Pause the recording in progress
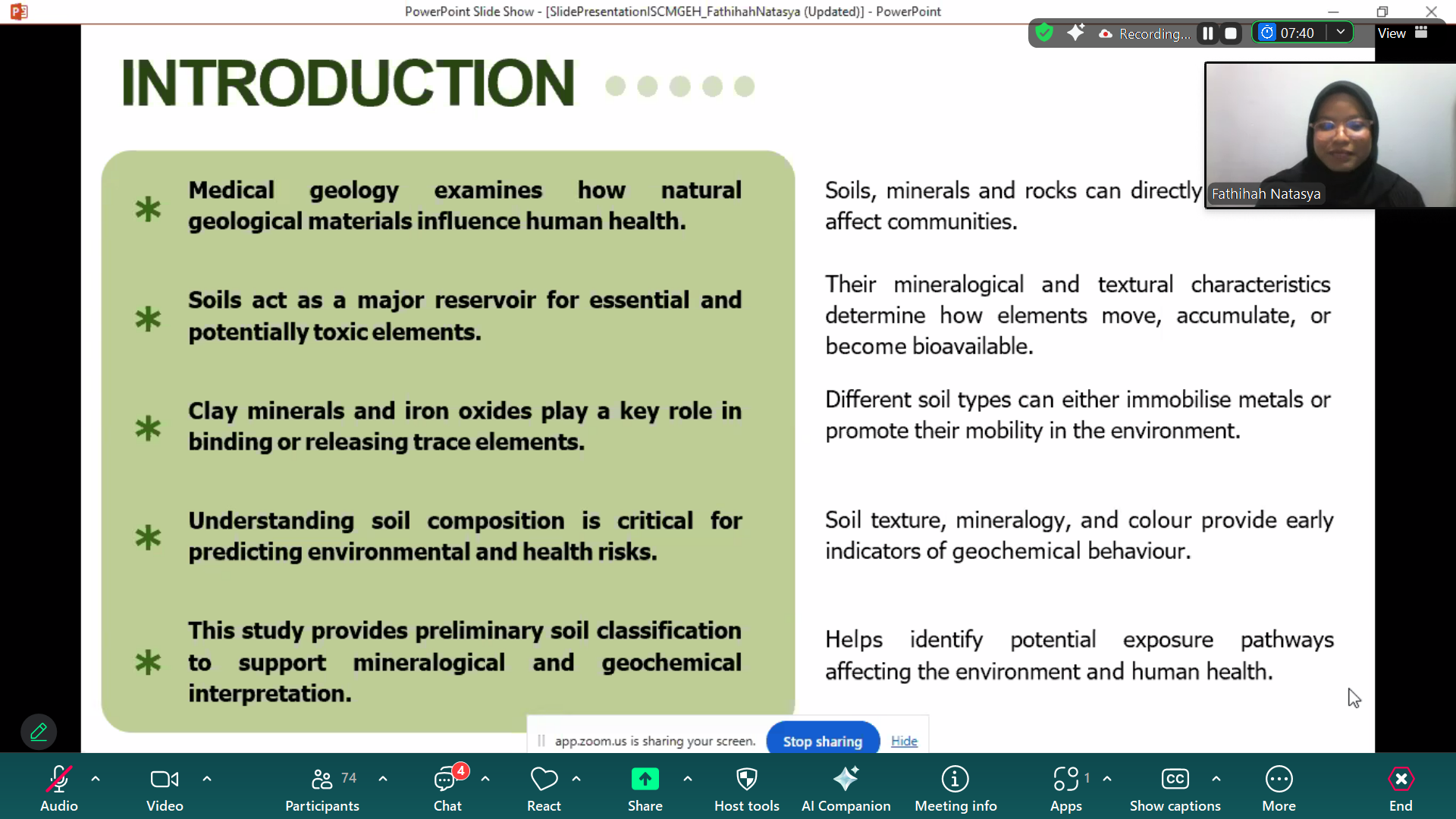Screen dimensions: 1456x819 1207,33
